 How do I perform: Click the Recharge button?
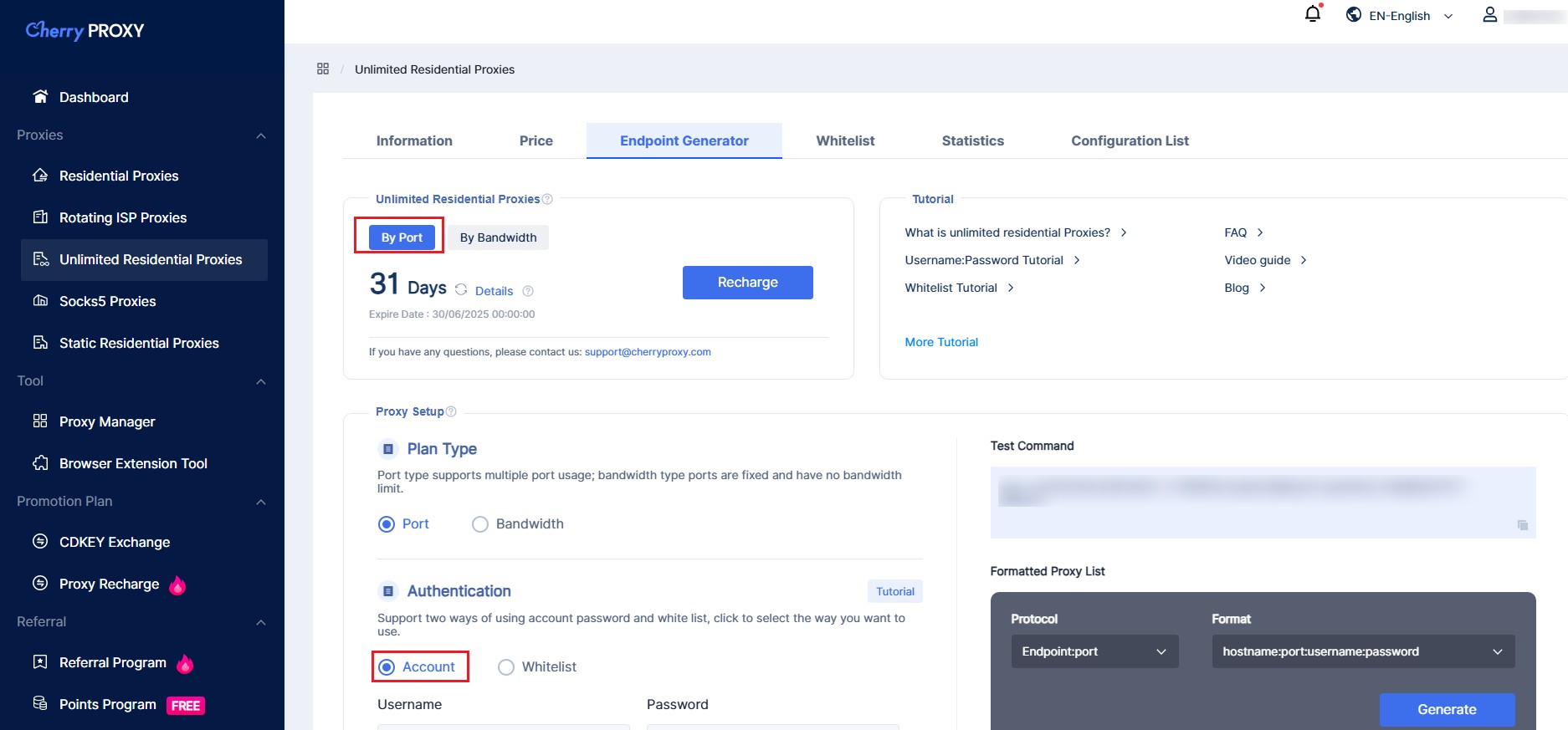tap(748, 283)
